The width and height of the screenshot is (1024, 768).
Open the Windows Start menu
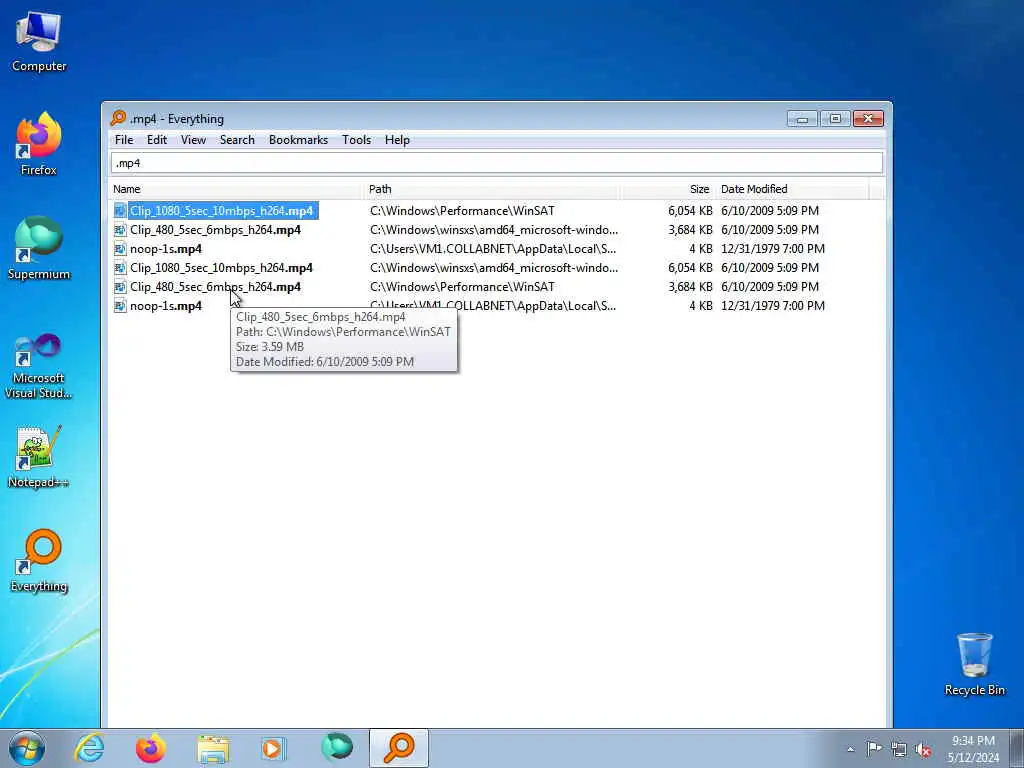(x=27, y=748)
